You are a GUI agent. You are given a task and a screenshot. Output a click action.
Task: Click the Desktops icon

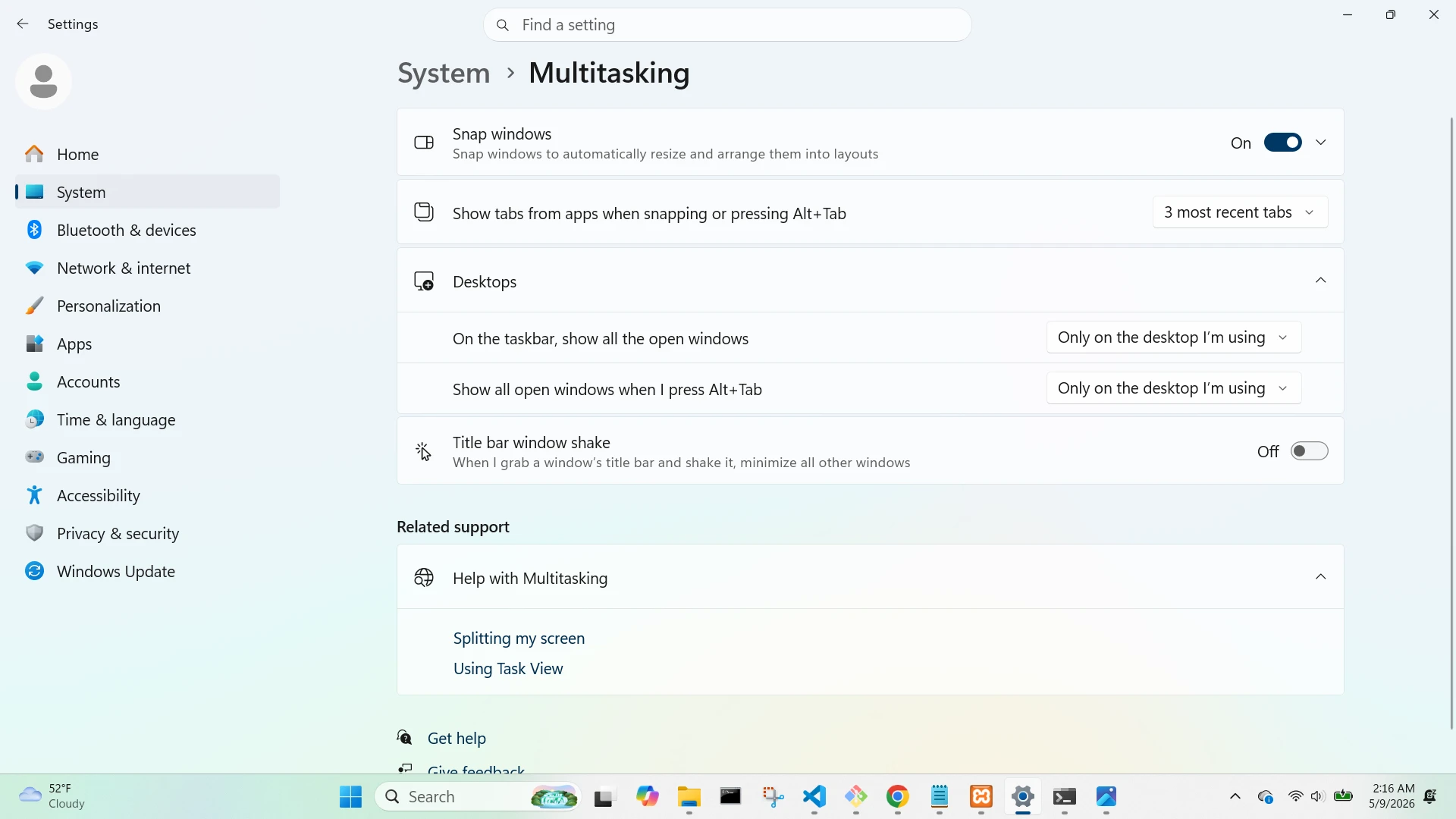coord(424,281)
